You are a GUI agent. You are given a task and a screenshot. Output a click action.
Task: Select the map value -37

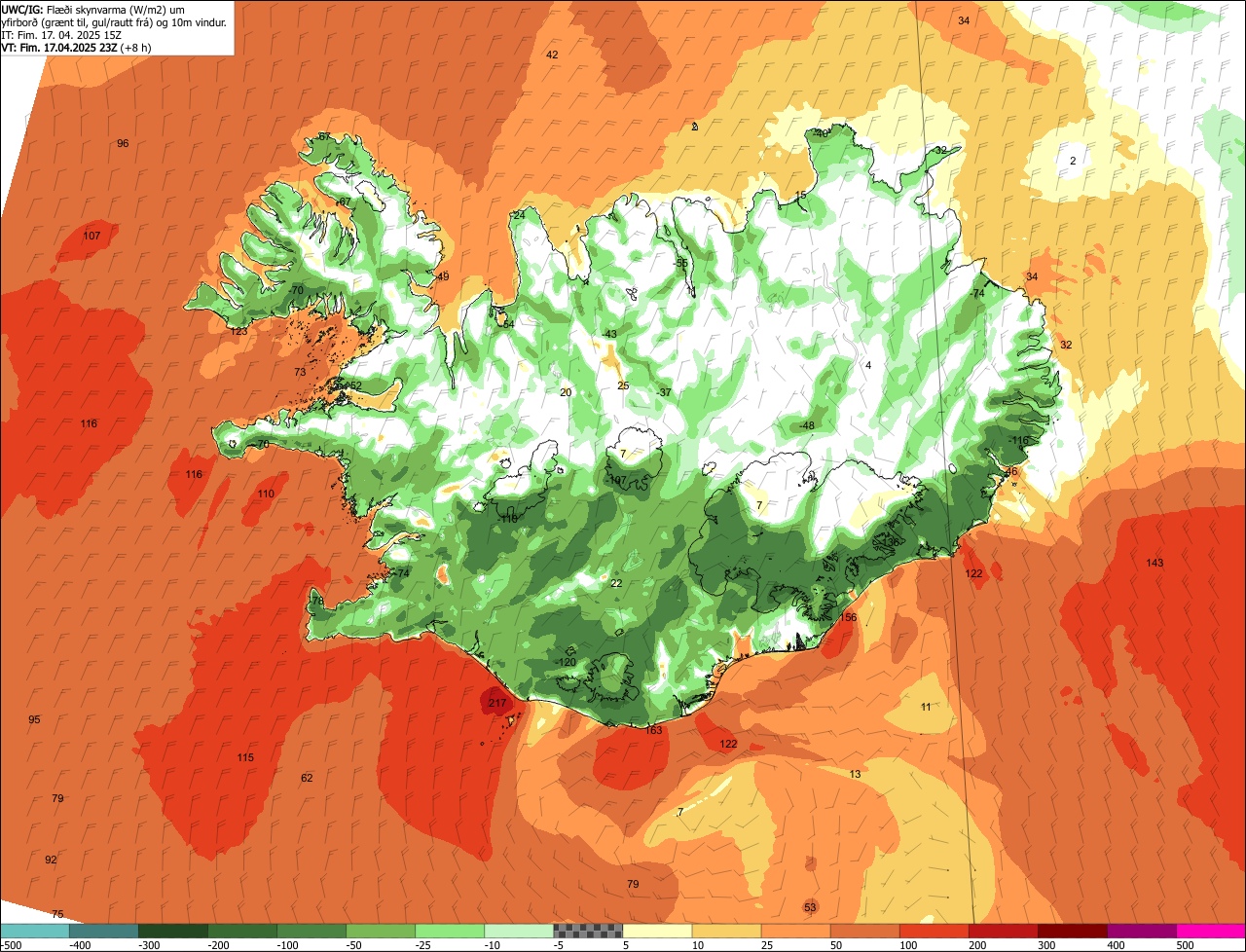665,392
